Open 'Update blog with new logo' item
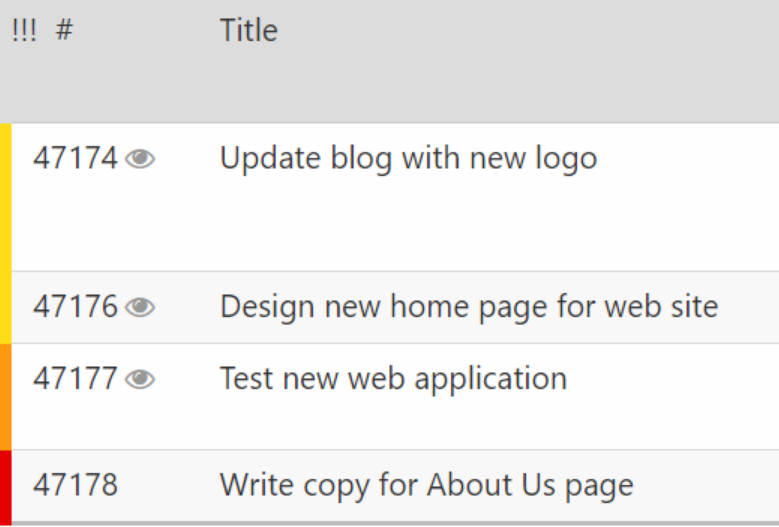779x527 pixels. tap(408, 158)
